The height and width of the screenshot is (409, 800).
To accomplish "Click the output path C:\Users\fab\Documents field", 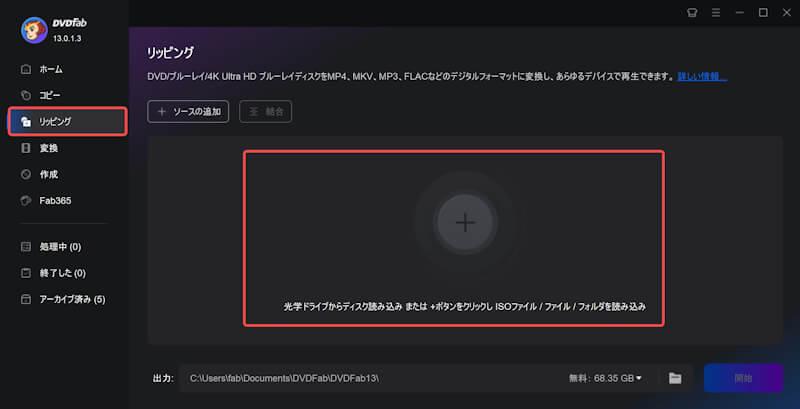I will pos(372,378).
